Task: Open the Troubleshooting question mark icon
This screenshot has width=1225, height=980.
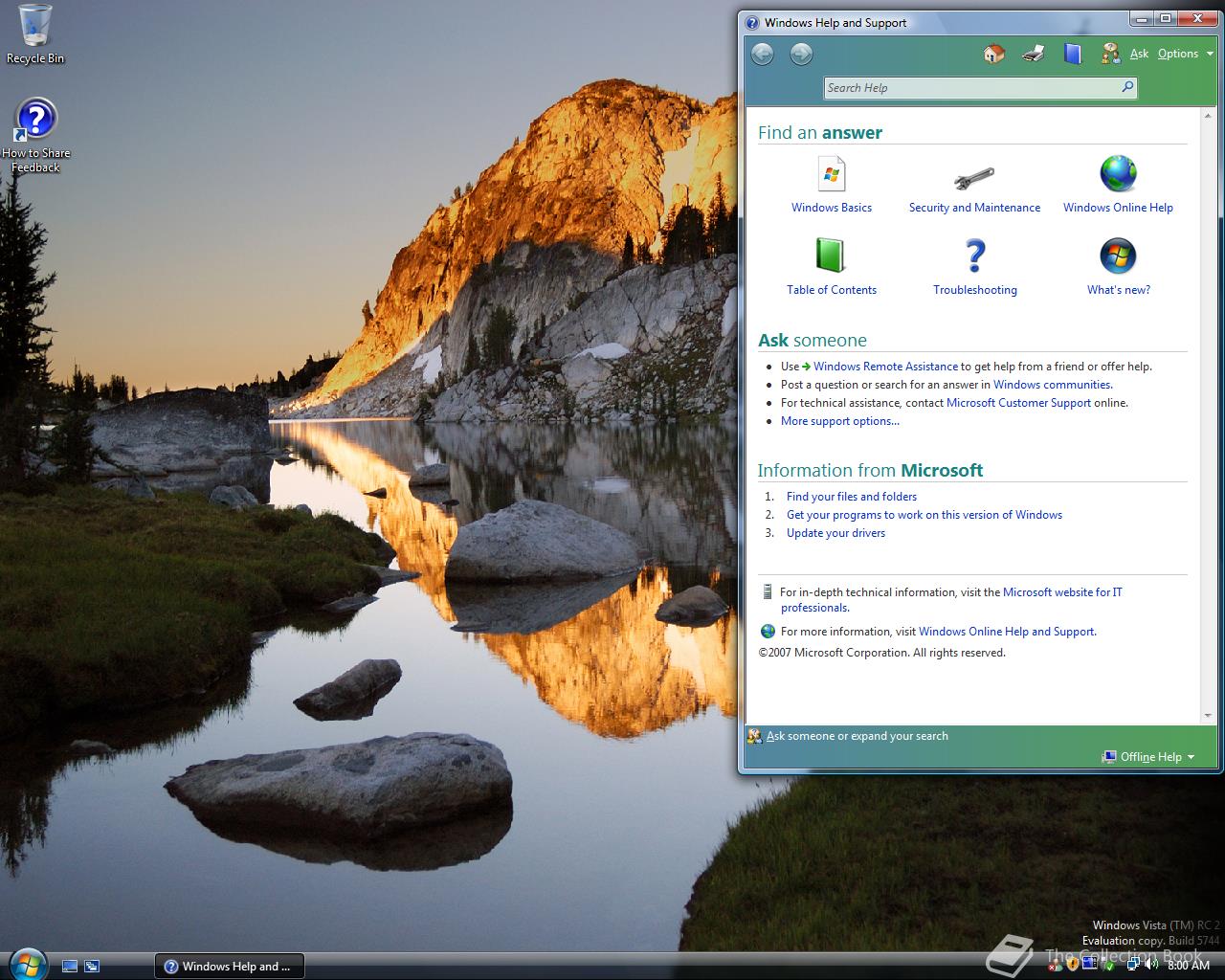Action: [974, 256]
